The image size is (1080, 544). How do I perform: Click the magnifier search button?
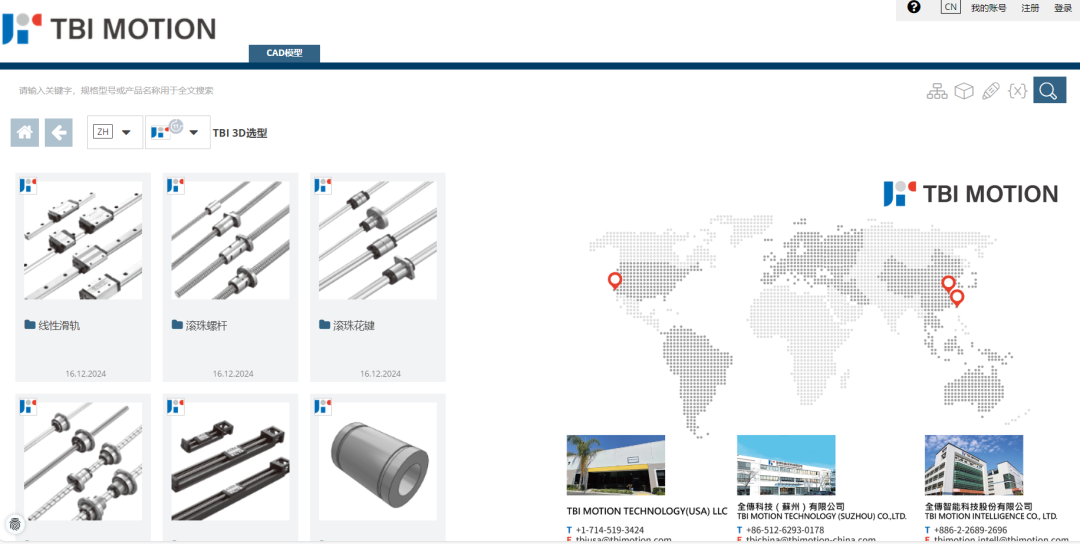1049,90
